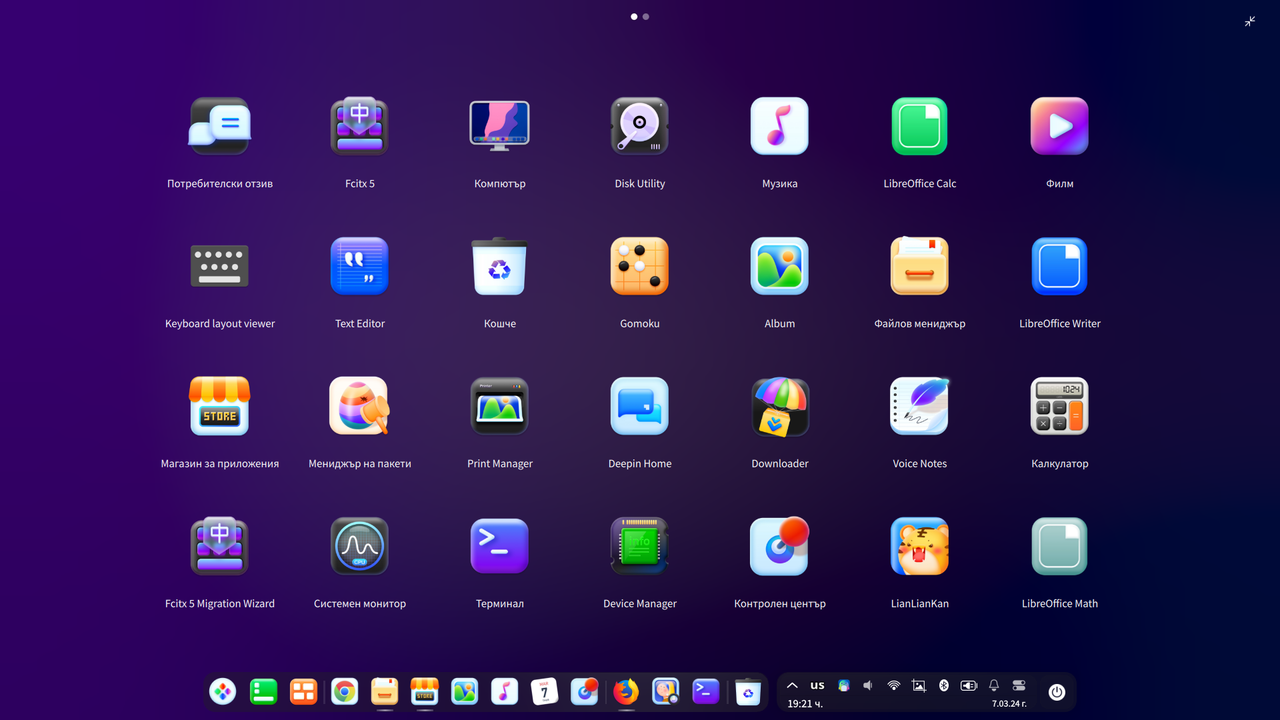Screen dimensions: 1280x720
Task: Open the Кошче trash in the launcher grid
Action: point(500,266)
